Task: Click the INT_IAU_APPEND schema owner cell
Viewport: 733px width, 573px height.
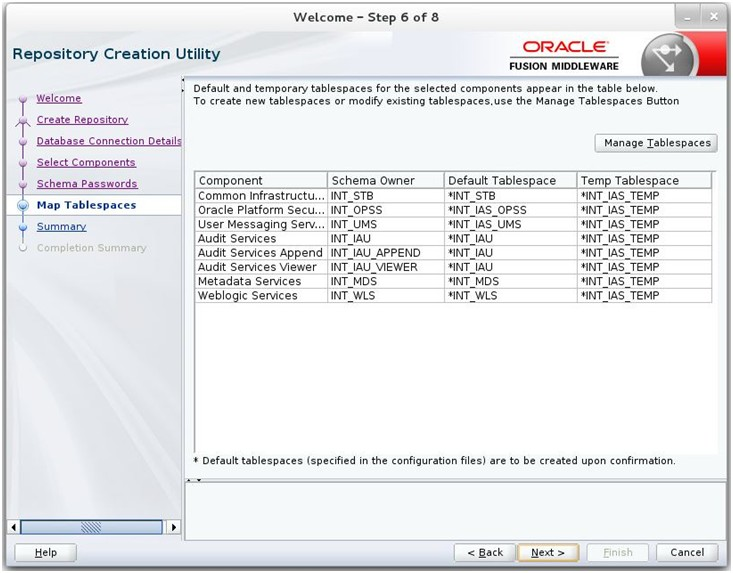Action: [x=386, y=253]
